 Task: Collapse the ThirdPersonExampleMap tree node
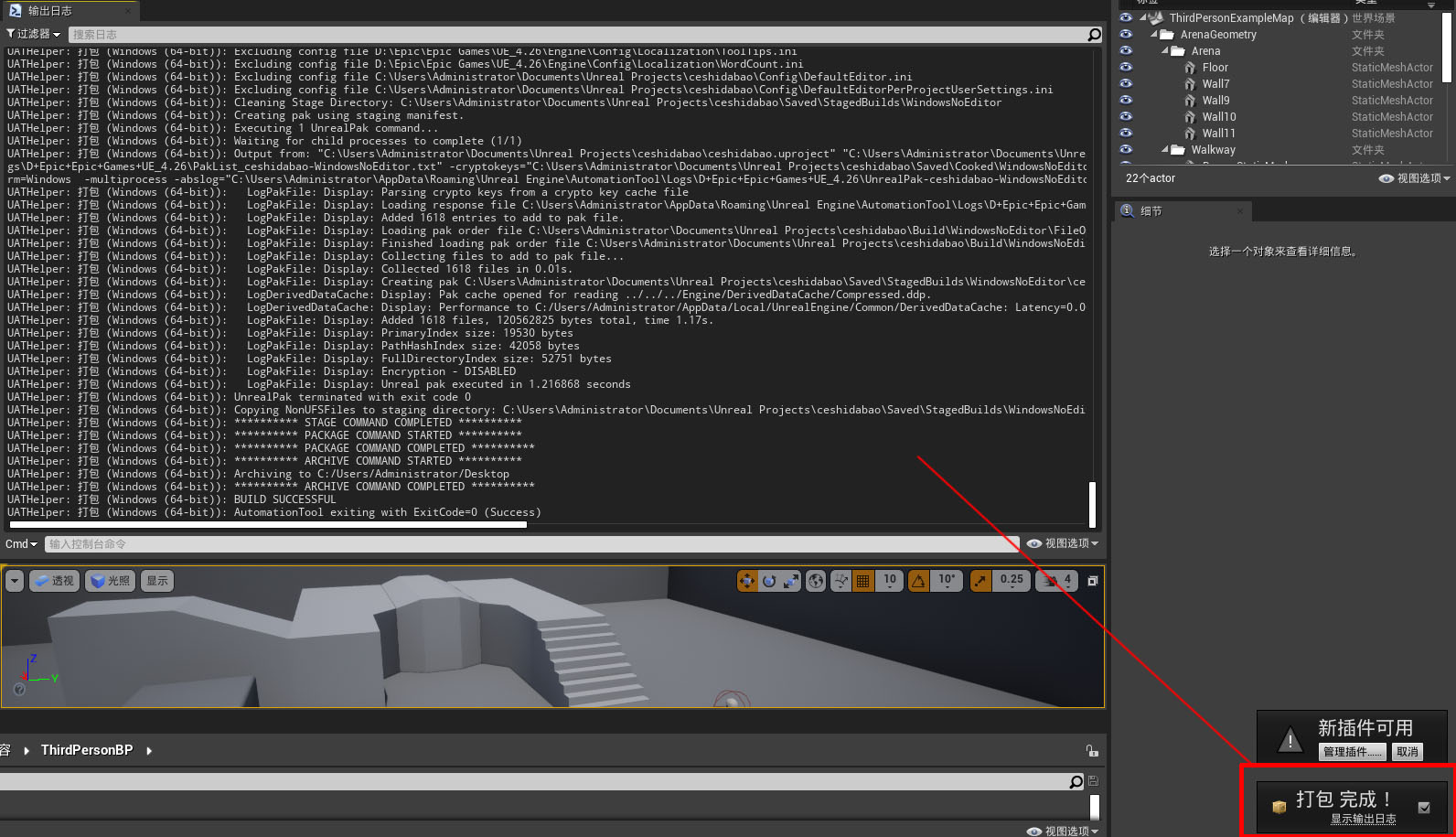pyautogui.click(x=1143, y=17)
